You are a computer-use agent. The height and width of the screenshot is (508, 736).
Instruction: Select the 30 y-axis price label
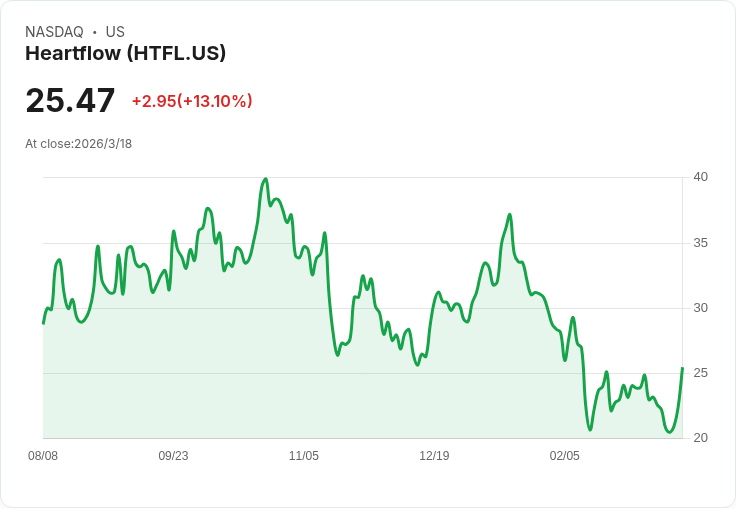(x=700, y=308)
